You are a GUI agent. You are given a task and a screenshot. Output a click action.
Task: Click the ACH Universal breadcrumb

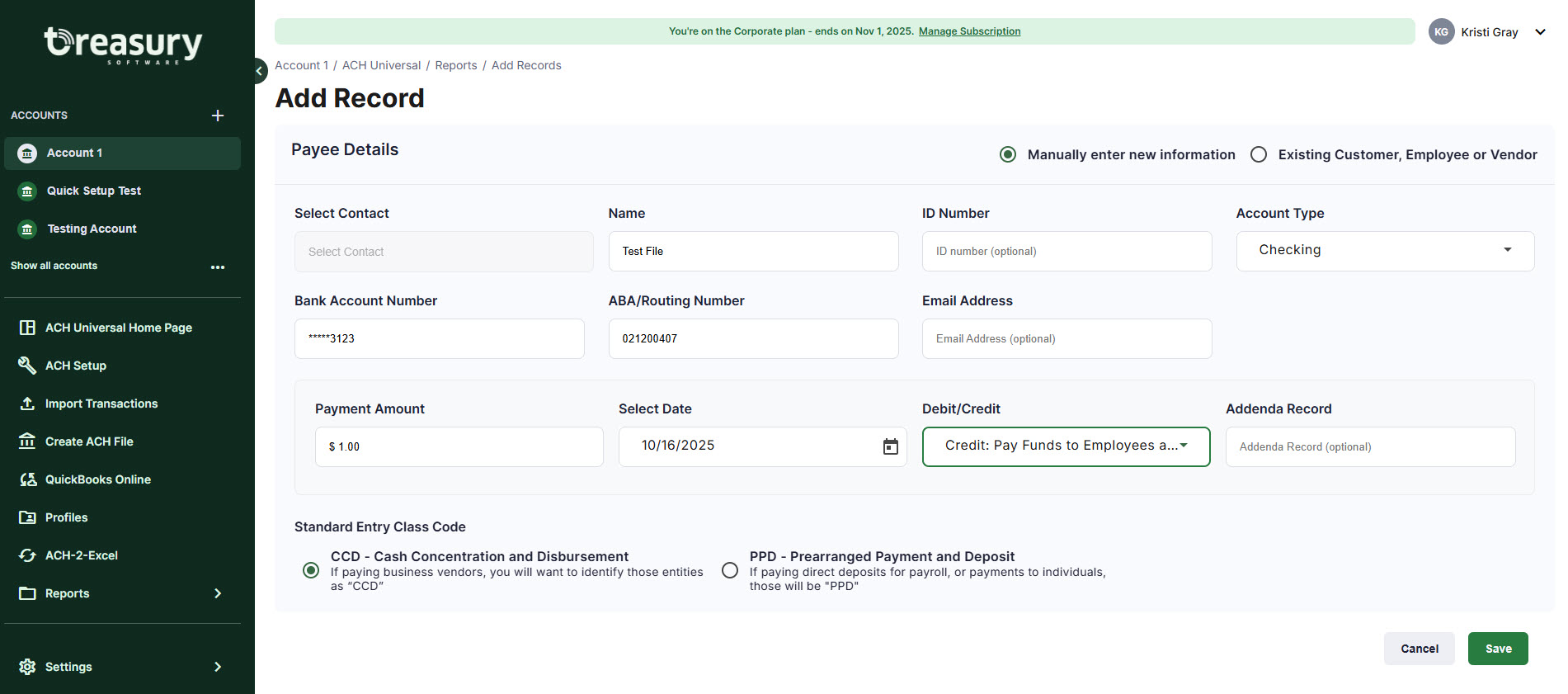click(381, 65)
